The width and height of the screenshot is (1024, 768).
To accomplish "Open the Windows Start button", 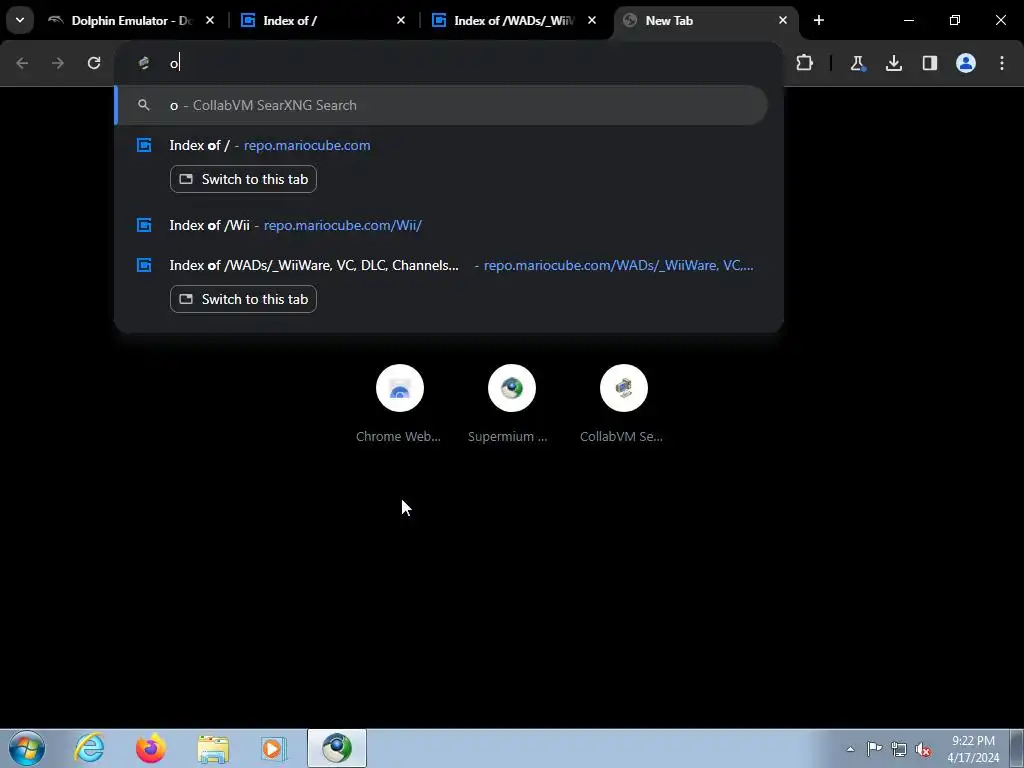I will [x=26, y=748].
